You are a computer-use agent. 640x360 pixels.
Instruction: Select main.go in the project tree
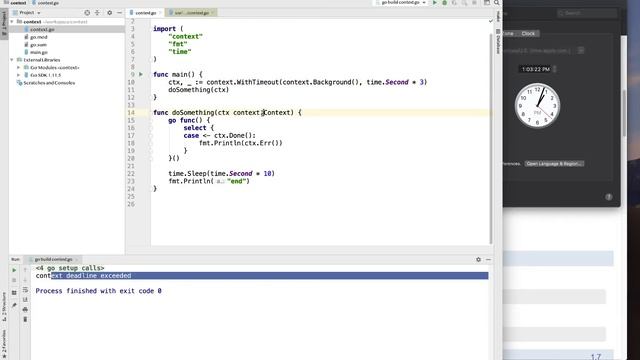(39, 52)
